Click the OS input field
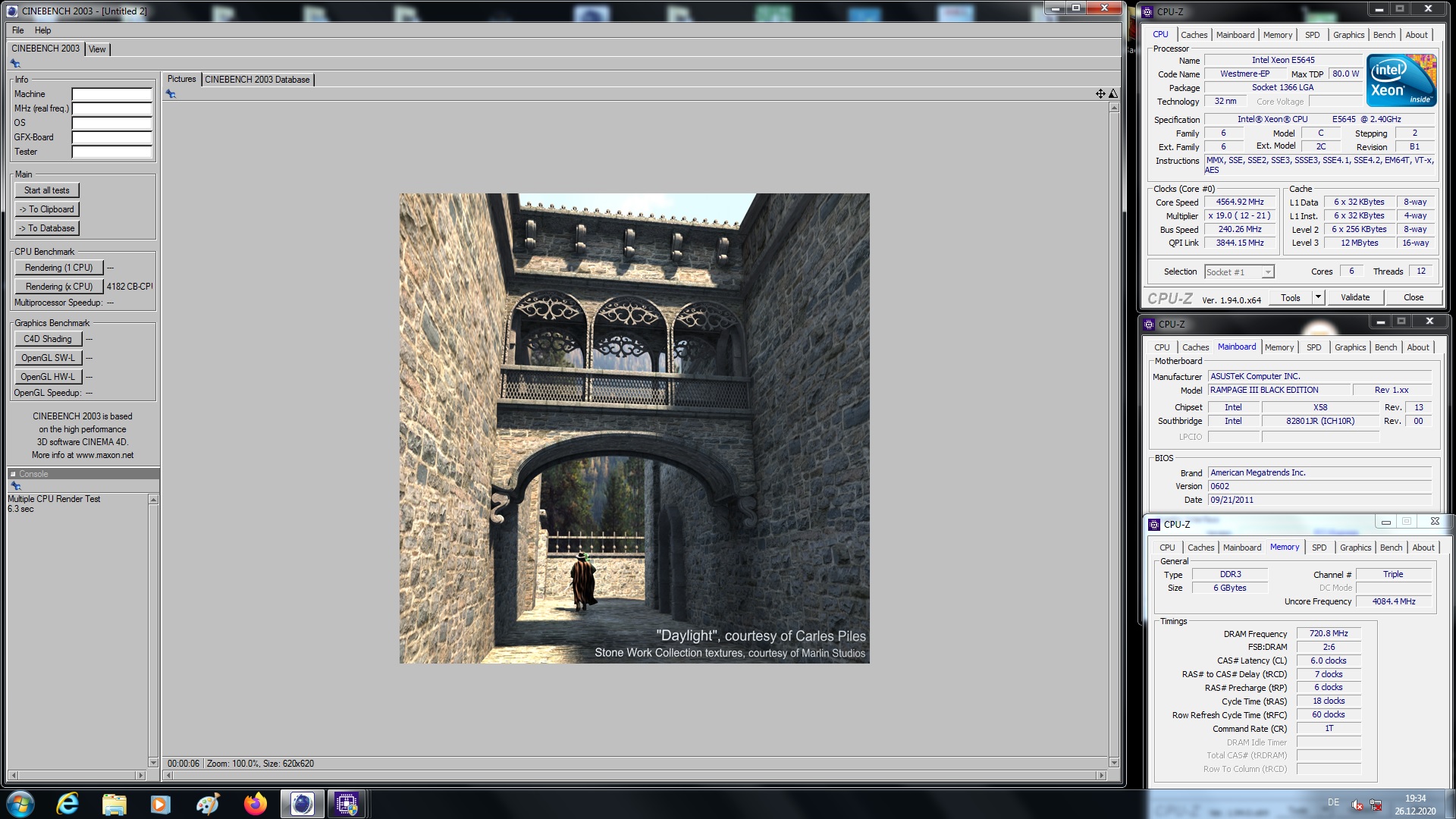 click(x=111, y=123)
